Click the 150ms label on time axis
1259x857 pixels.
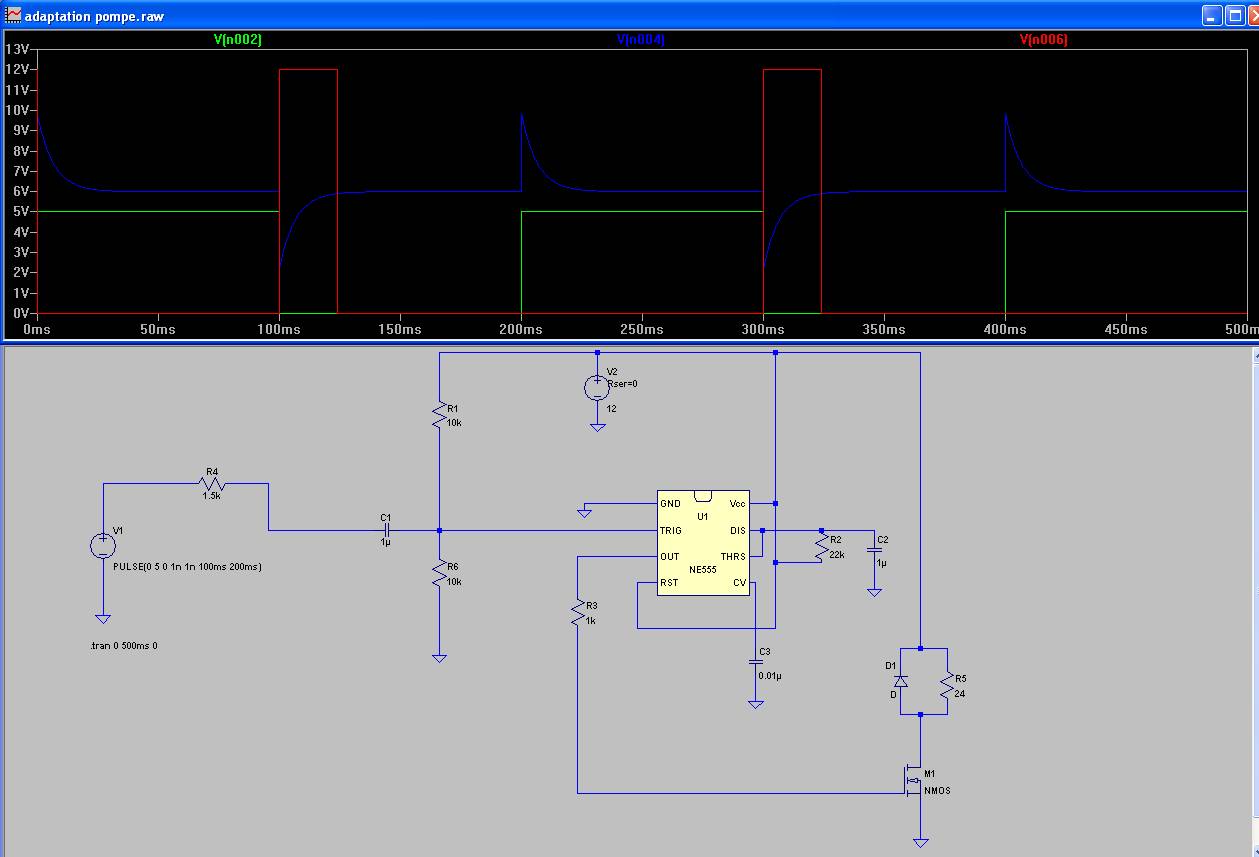(399, 329)
